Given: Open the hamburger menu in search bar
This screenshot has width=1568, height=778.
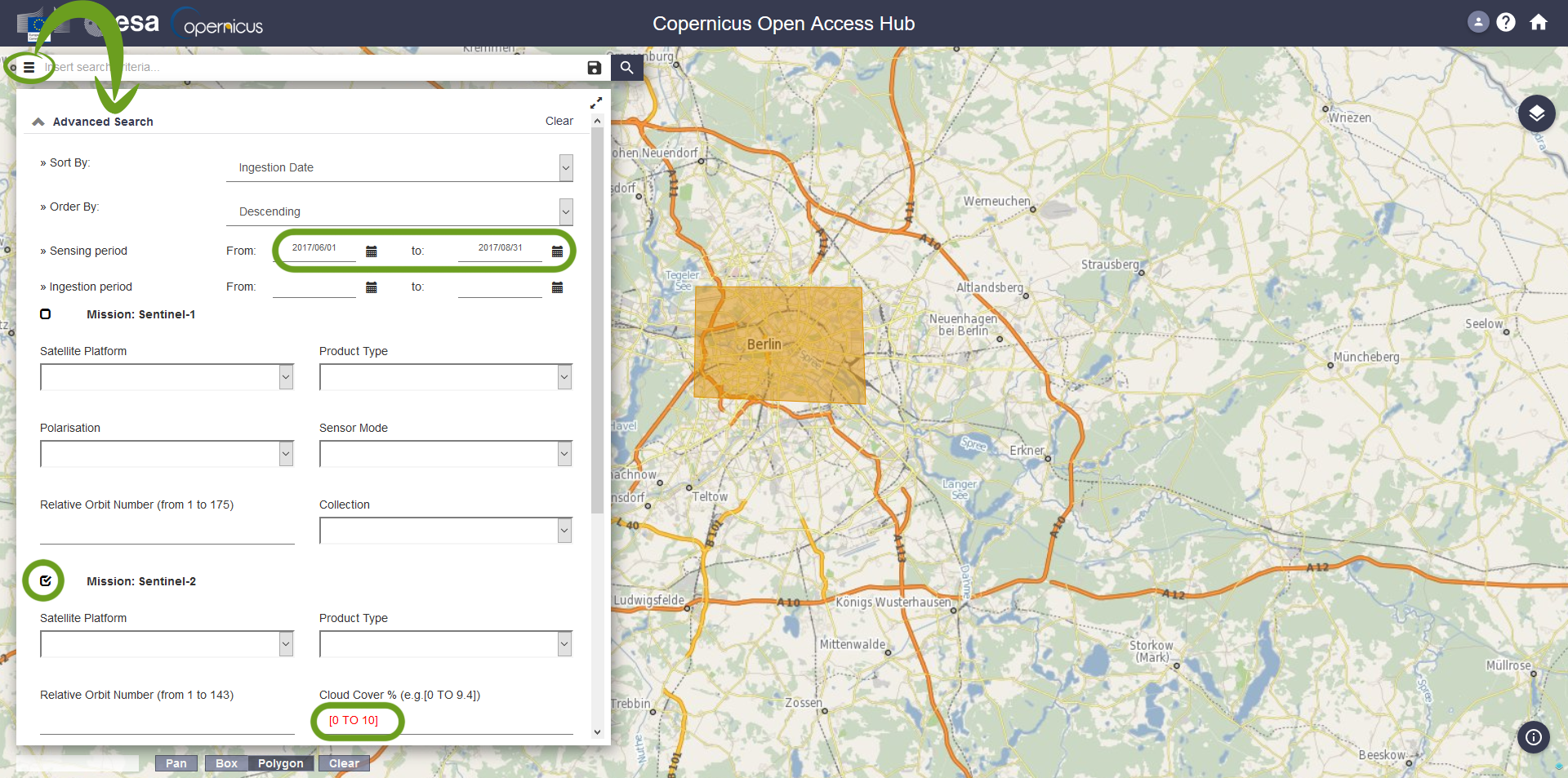Looking at the screenshot, I should tap(29, 67).
